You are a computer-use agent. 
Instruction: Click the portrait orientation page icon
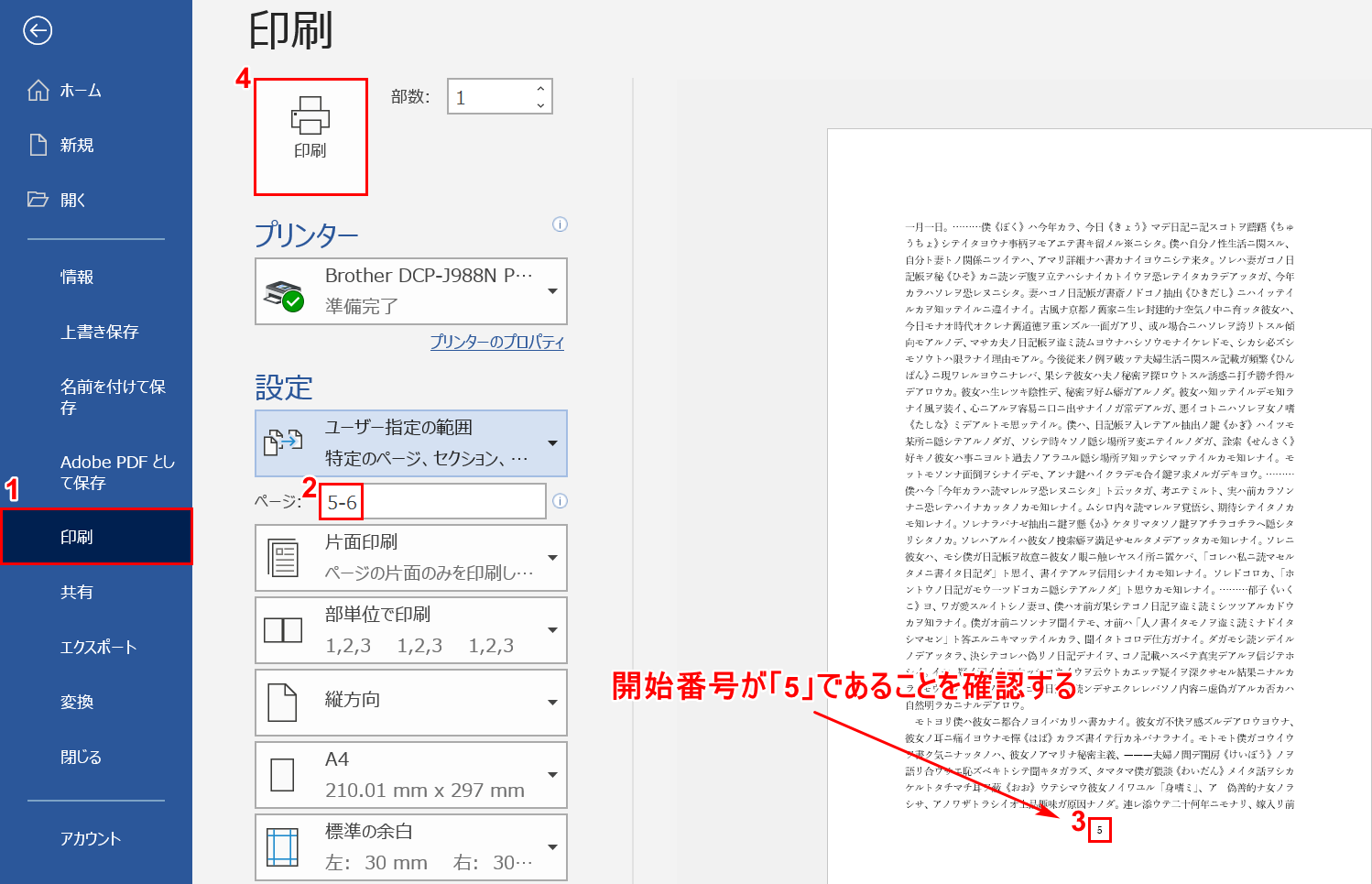click(283, 703)
